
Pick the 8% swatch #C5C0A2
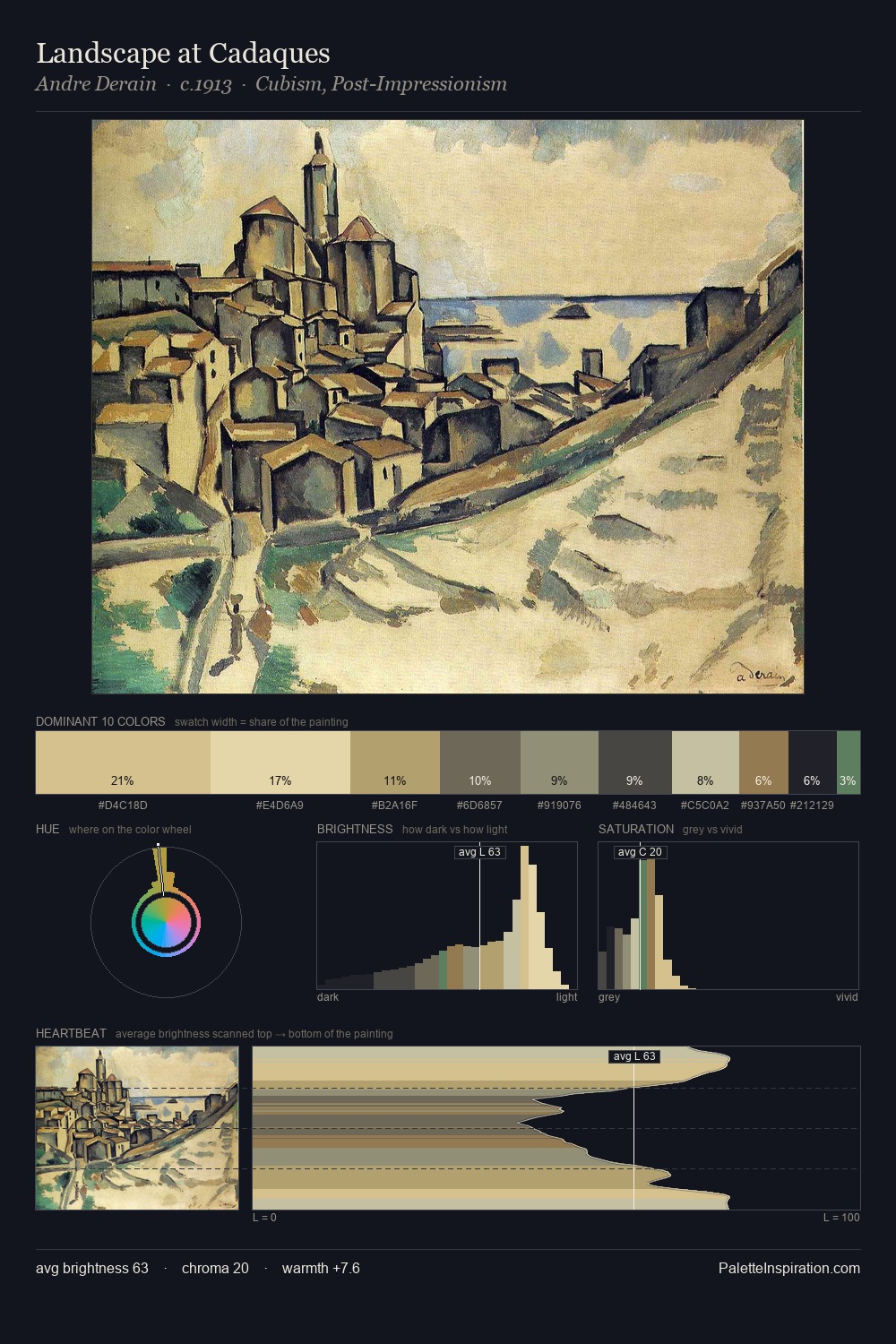pyautogui.click(x=705, y=762)
